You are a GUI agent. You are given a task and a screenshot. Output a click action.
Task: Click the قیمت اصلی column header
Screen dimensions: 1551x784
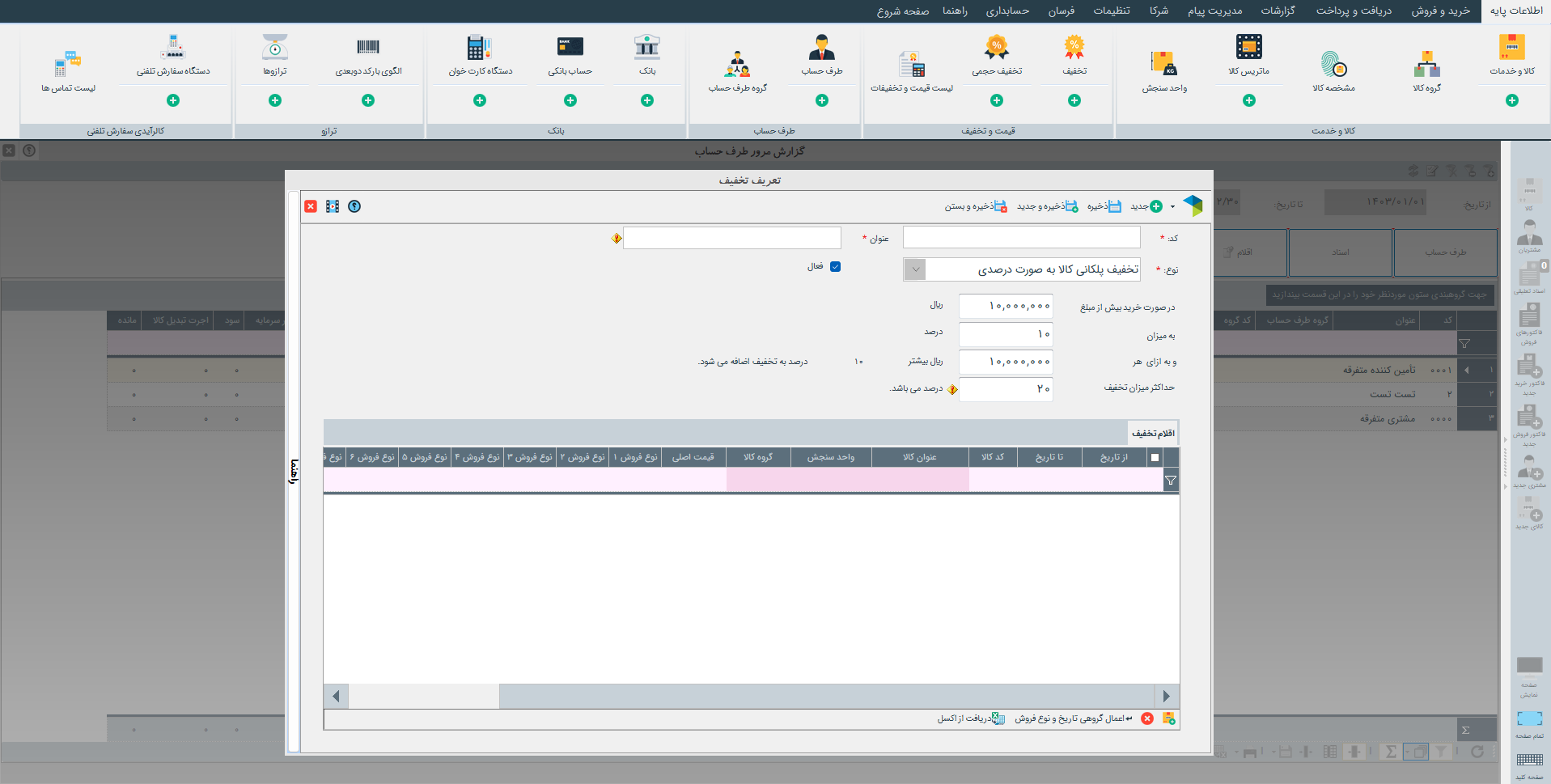[693, 457]
